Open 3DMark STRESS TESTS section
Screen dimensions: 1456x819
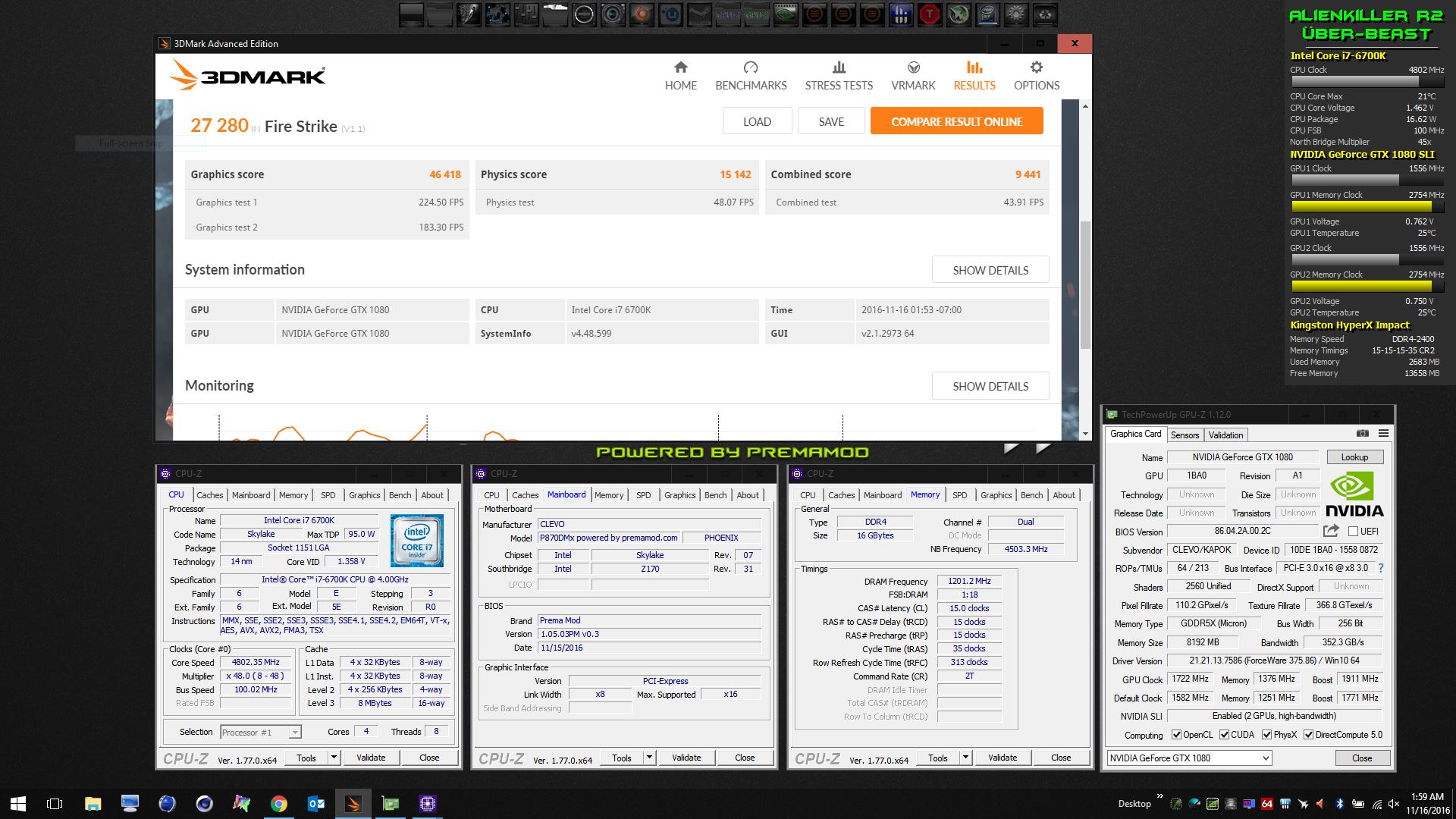pos(839,76)
